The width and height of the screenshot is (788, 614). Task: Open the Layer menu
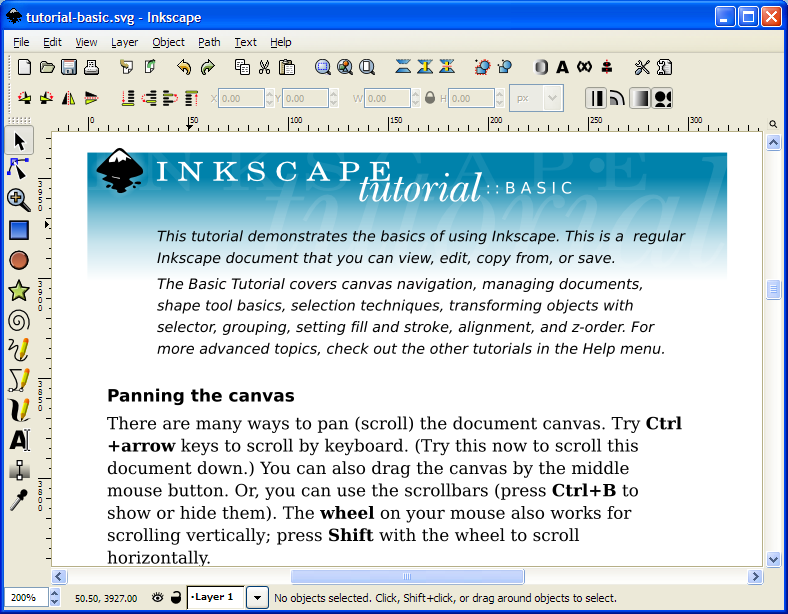124,42
